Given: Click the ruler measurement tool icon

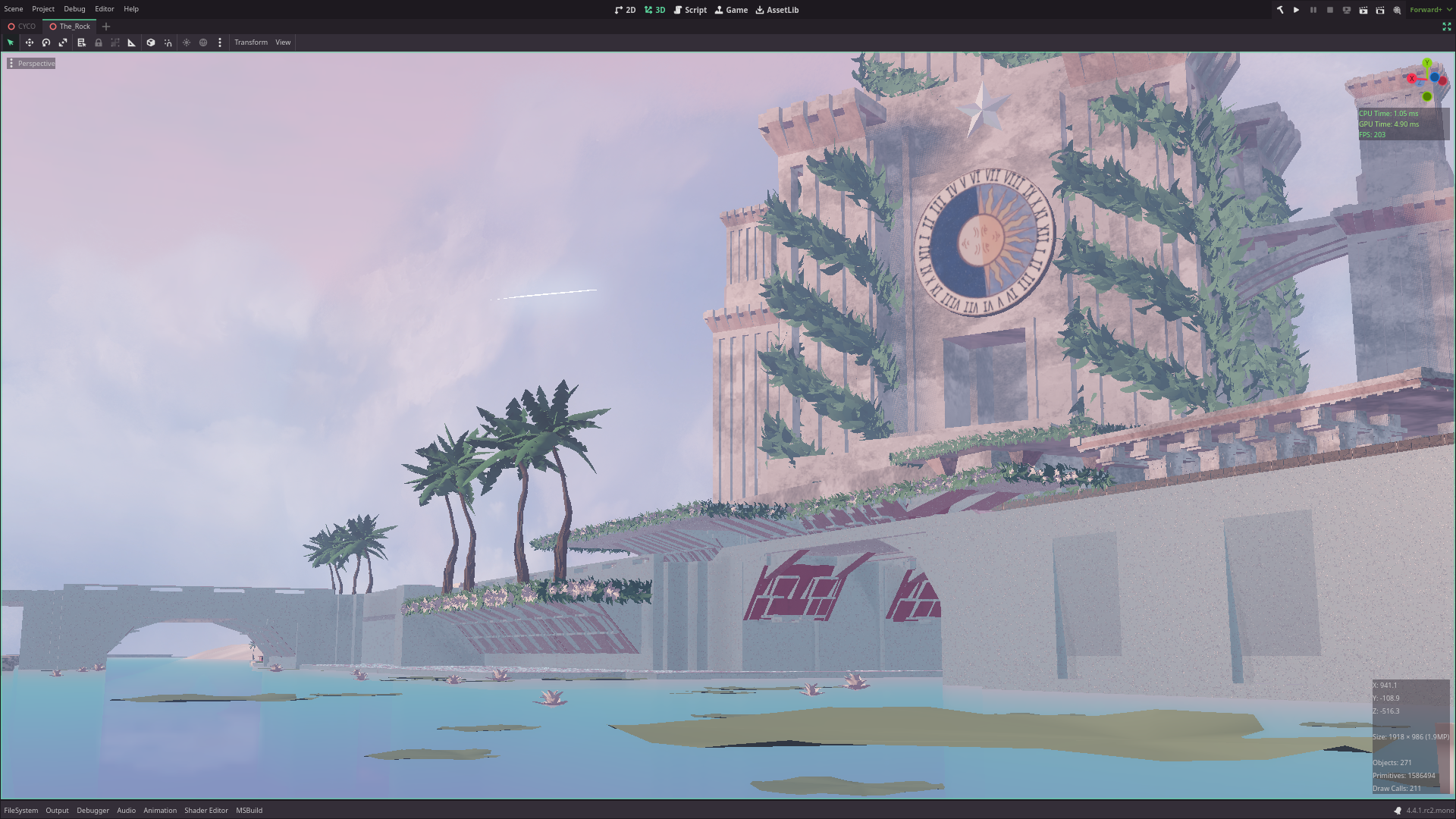Looking at the screenshot, I should (132, 42).
